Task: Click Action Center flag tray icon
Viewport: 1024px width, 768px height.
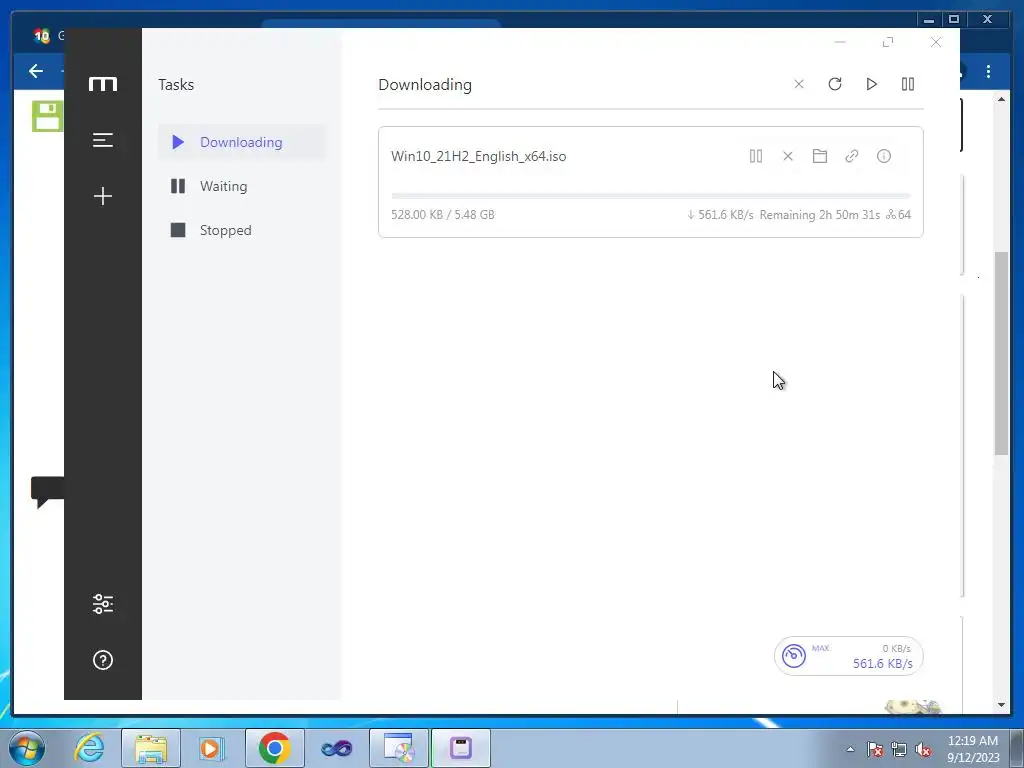Action: [875, 749]
